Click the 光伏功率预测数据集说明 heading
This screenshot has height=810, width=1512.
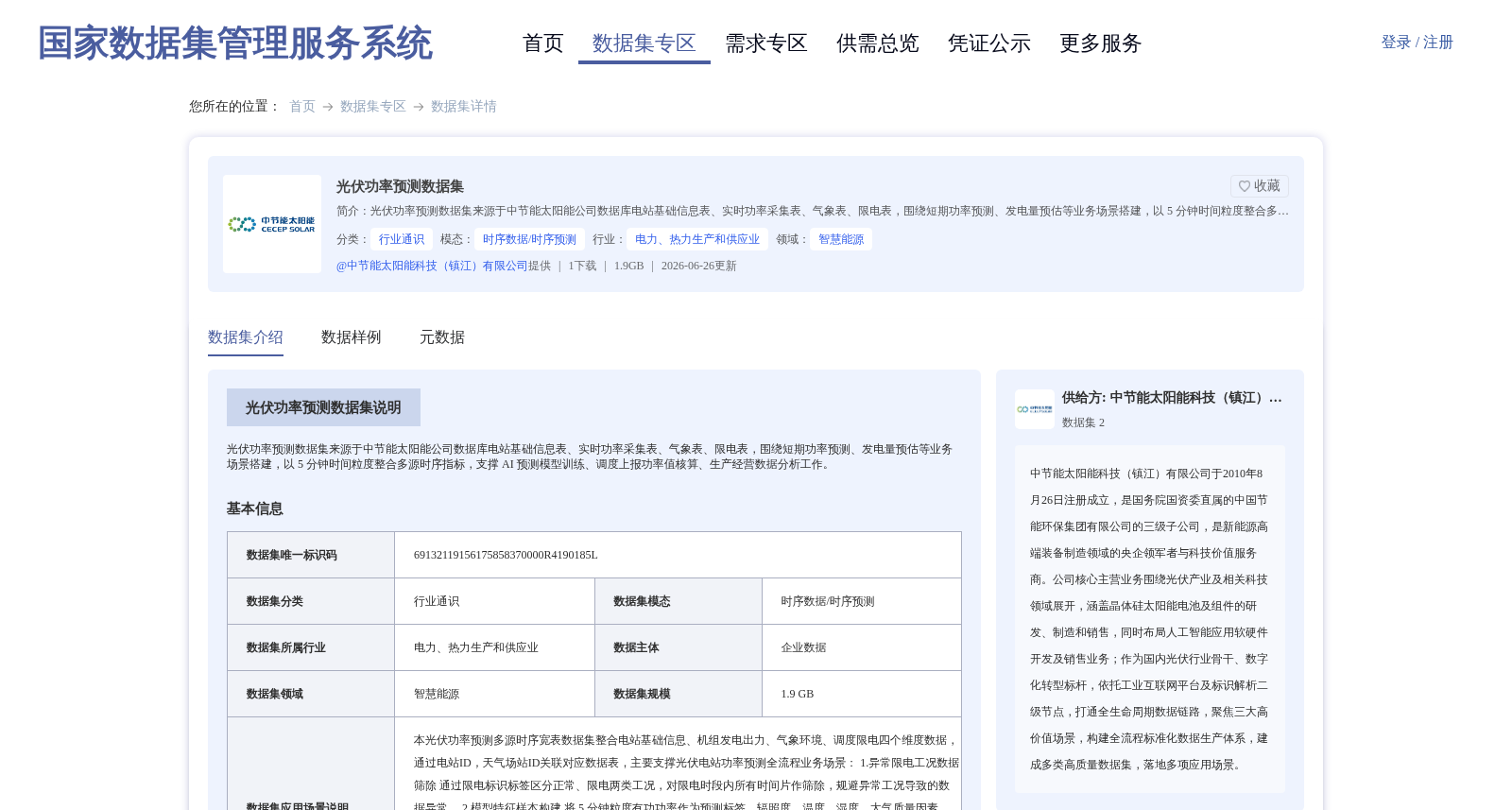click(x=323, y=407)
